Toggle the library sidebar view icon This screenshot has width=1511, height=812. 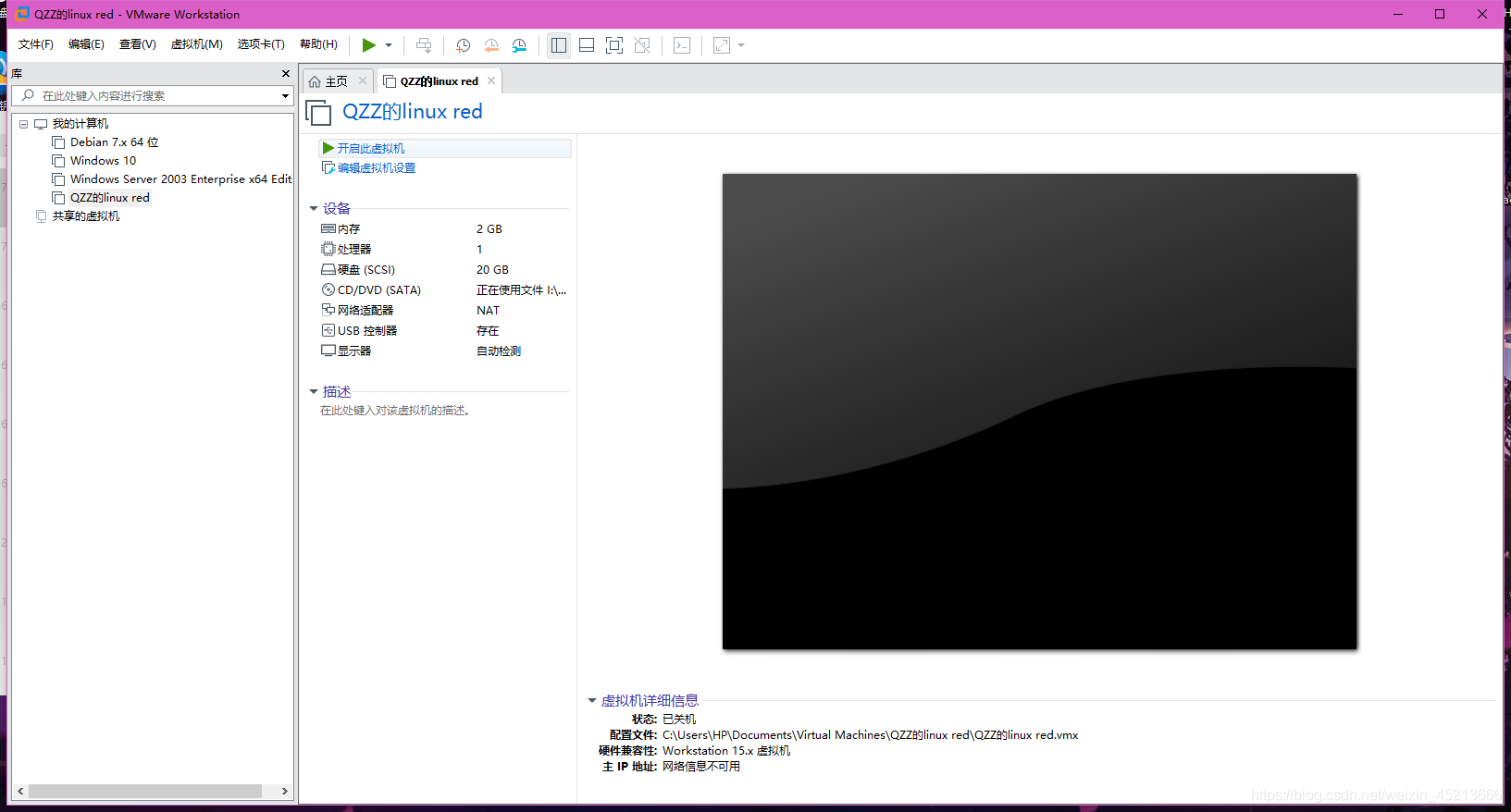(x=559, y=45)
